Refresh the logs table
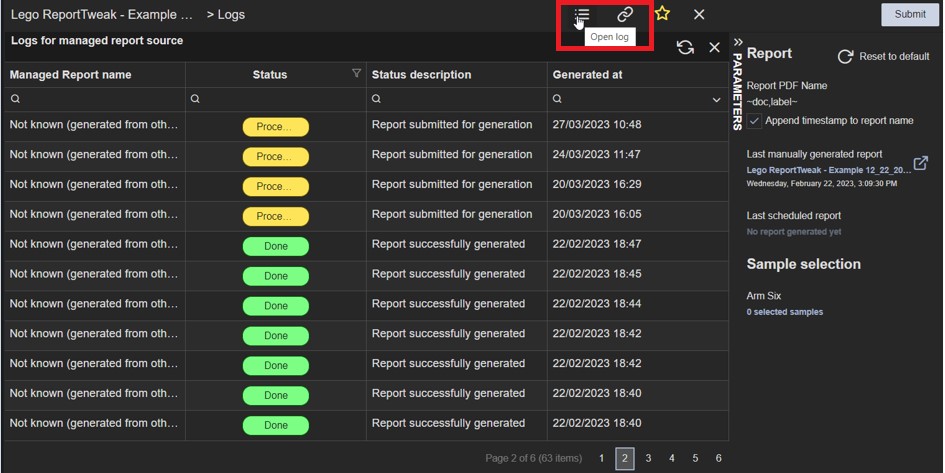The image size is (945, 473). point(685,47)
